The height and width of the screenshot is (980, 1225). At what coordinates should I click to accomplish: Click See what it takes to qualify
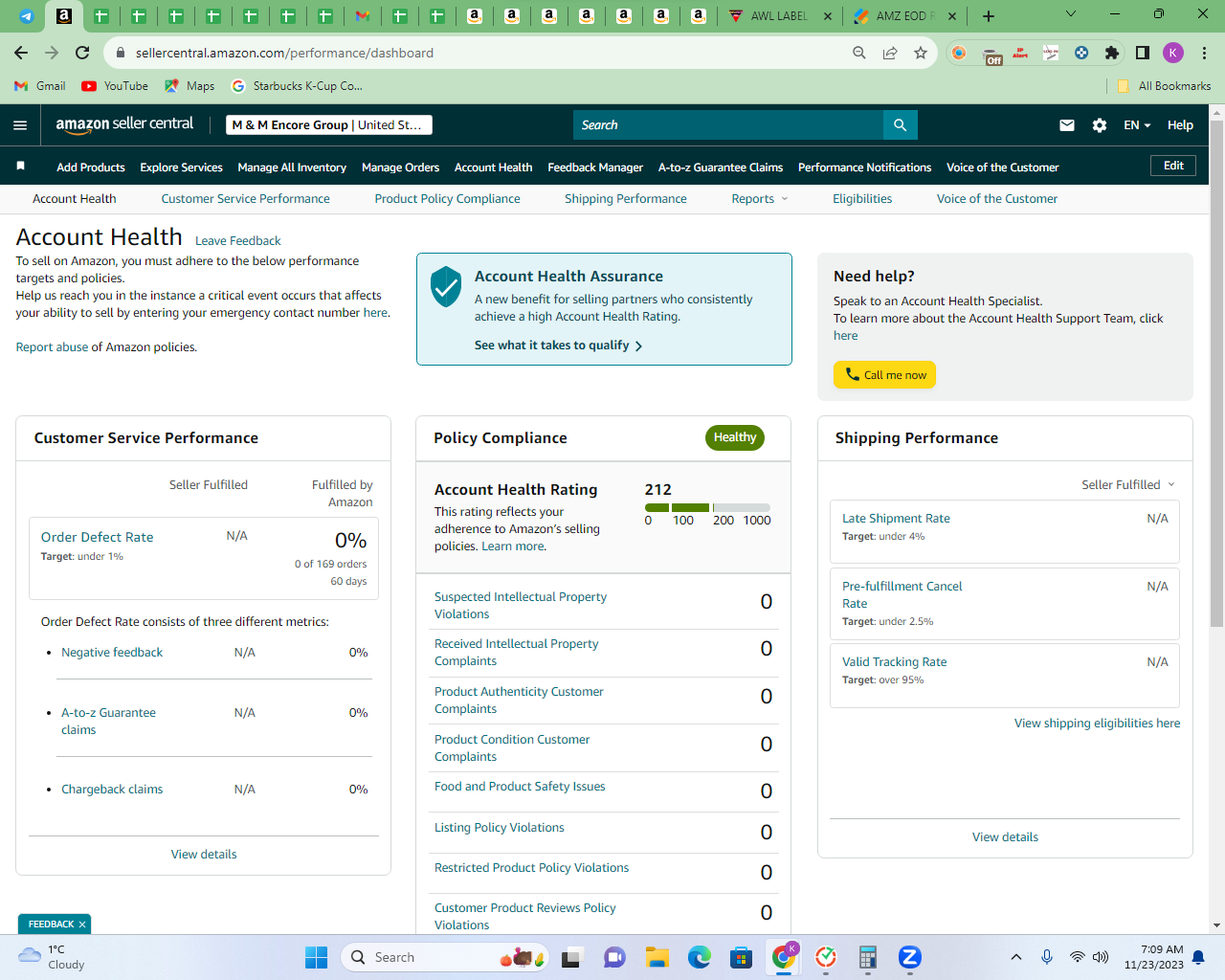[558, 345]
